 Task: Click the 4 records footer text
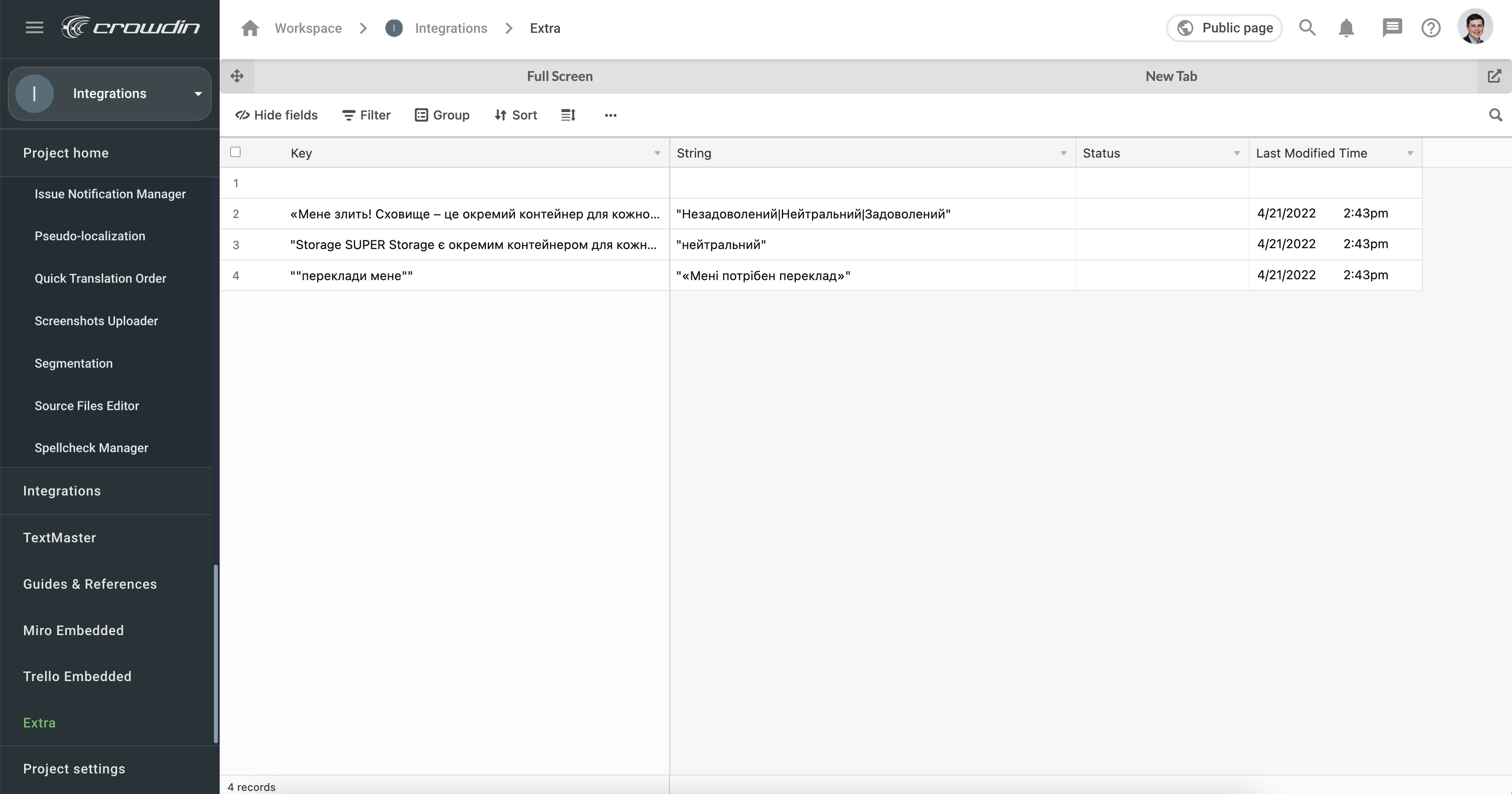[x=251, y=787]
